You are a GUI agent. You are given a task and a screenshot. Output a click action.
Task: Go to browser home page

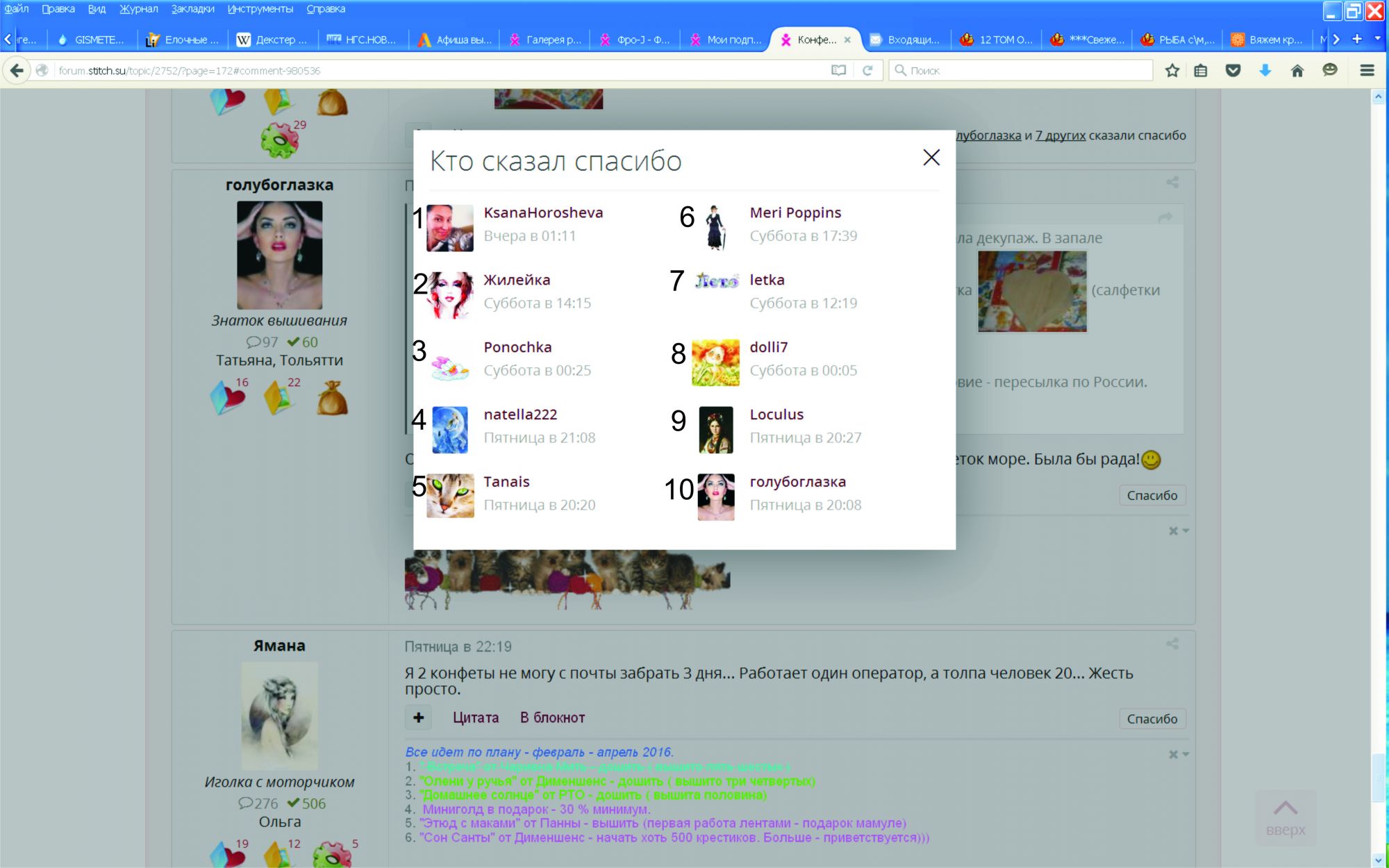coord(1297,70)
